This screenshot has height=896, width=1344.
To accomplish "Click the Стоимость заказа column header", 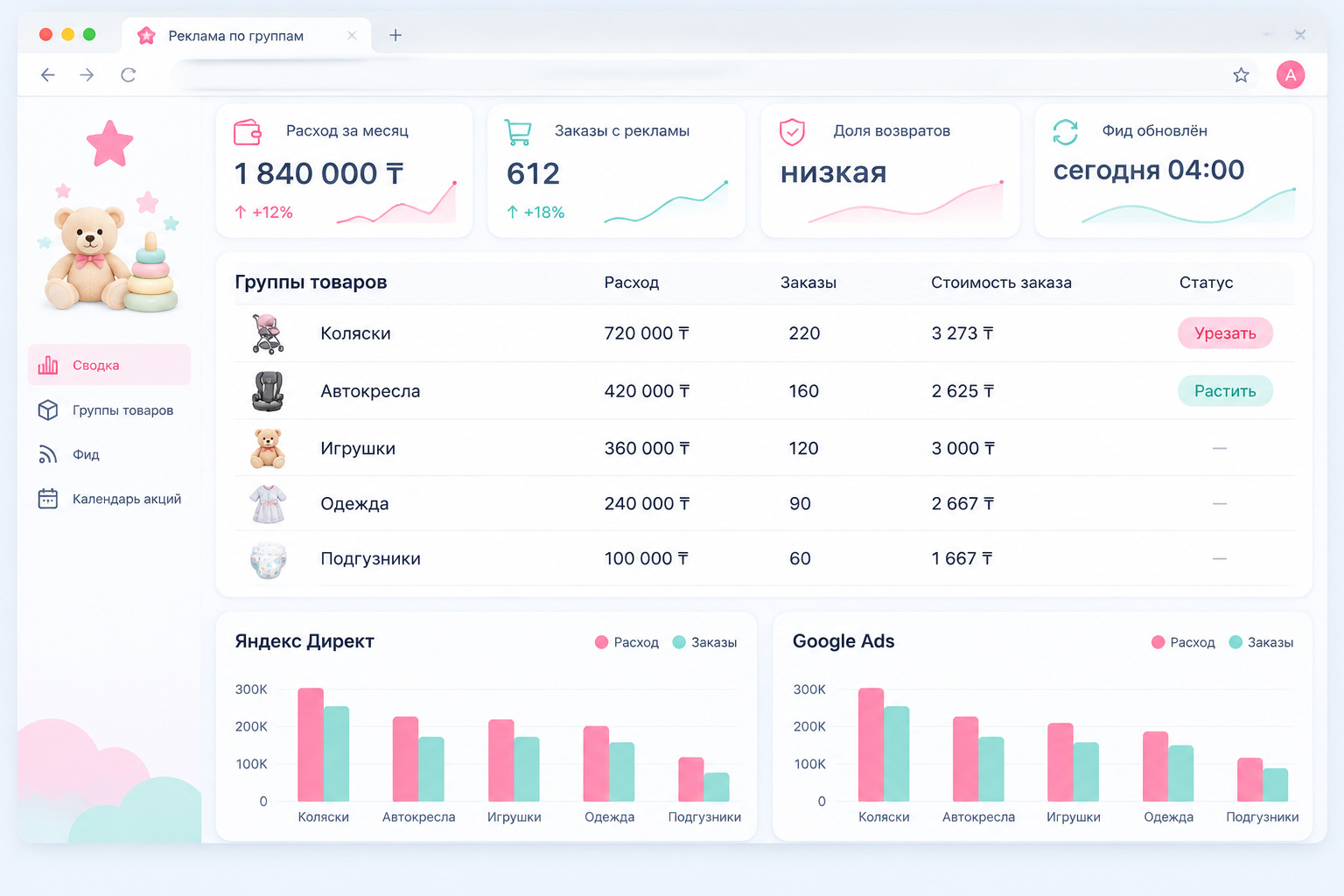I will 1001,283.
